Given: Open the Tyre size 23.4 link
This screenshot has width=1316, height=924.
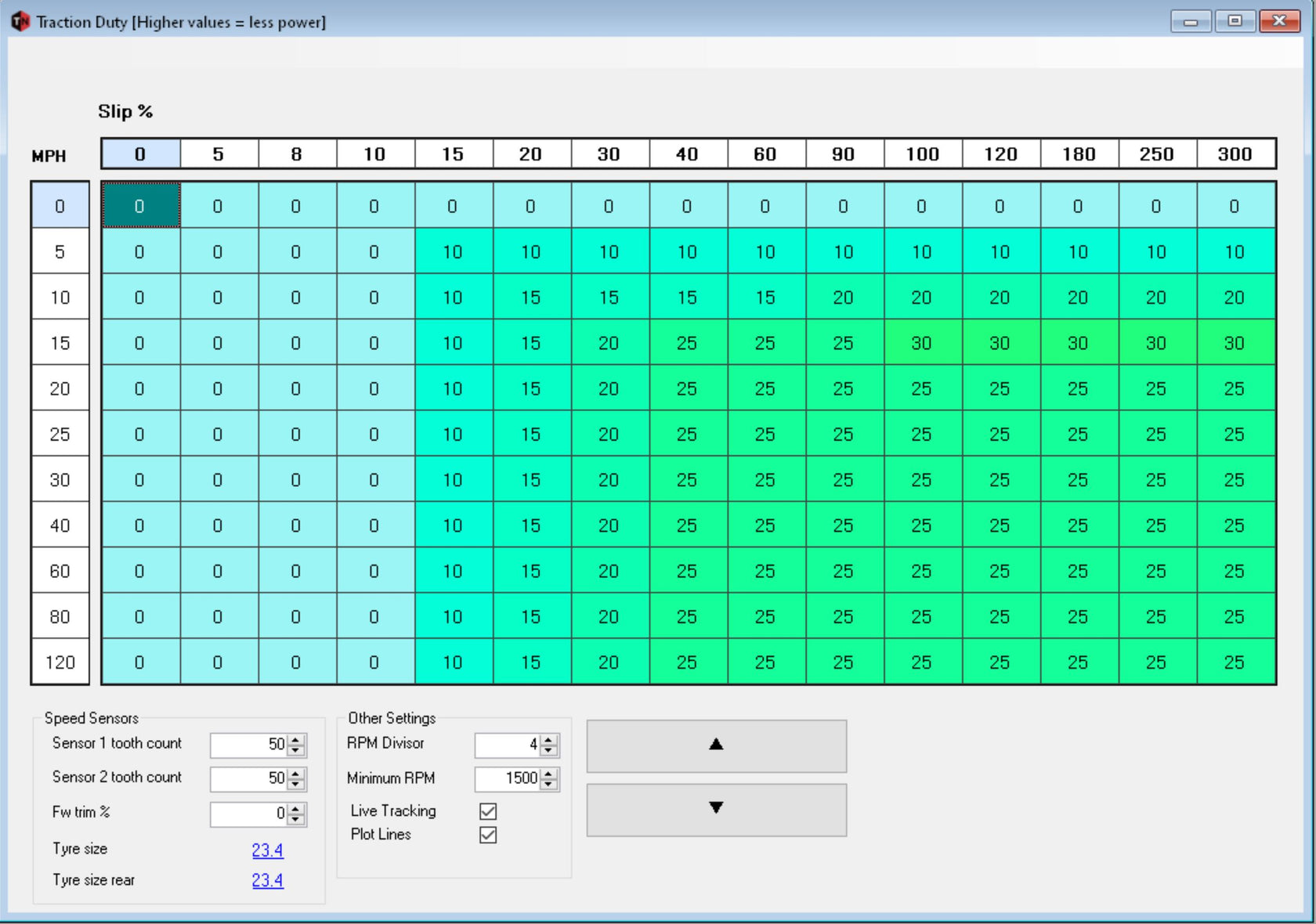Looking at the screenshot, I should pos(267,850).
